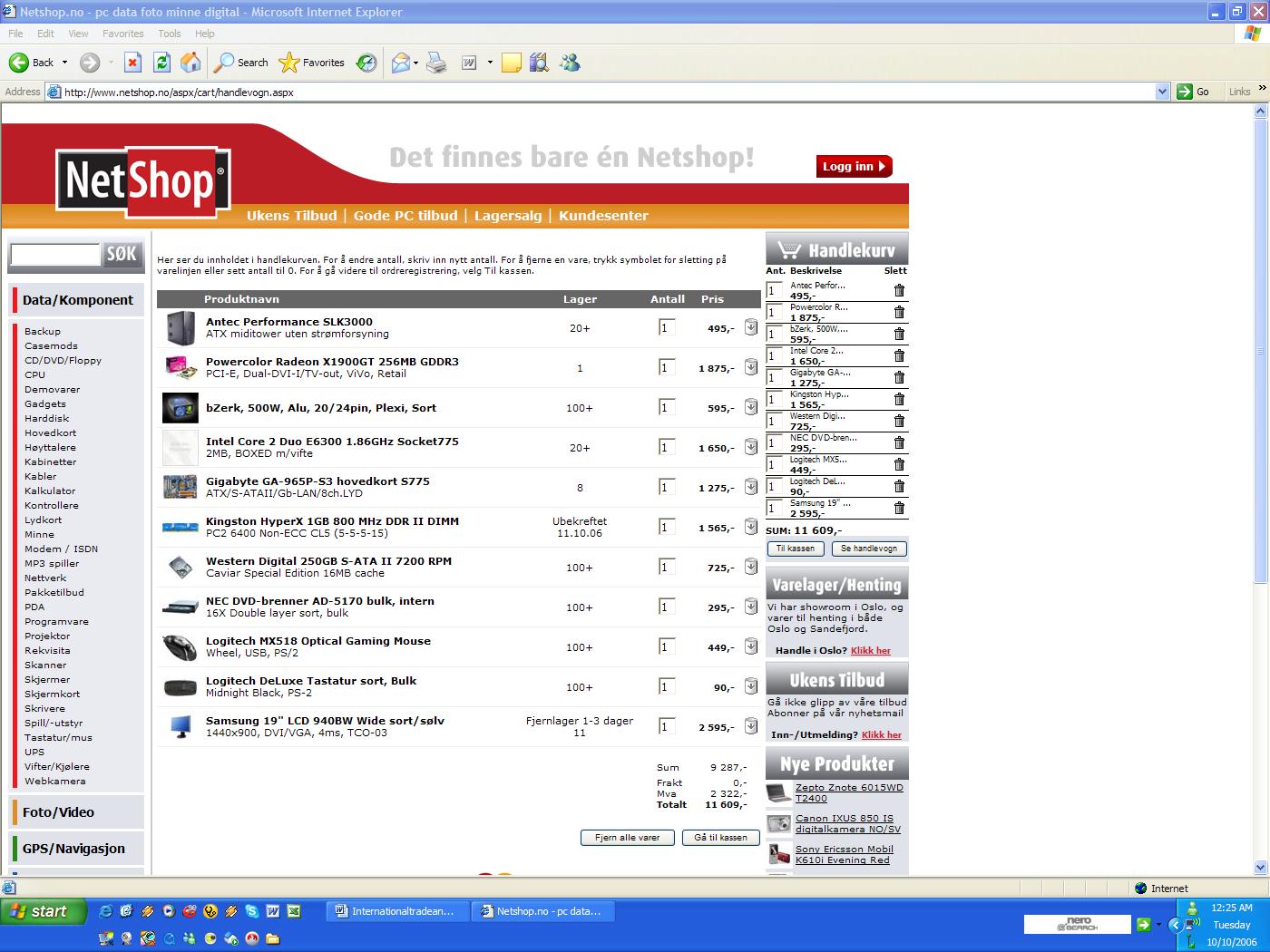This screenshot has height=952, width=1270.
Task: Remove Samsung 19" LCD 940BW row
Action: pyautogui.click(x=751, y=726)
